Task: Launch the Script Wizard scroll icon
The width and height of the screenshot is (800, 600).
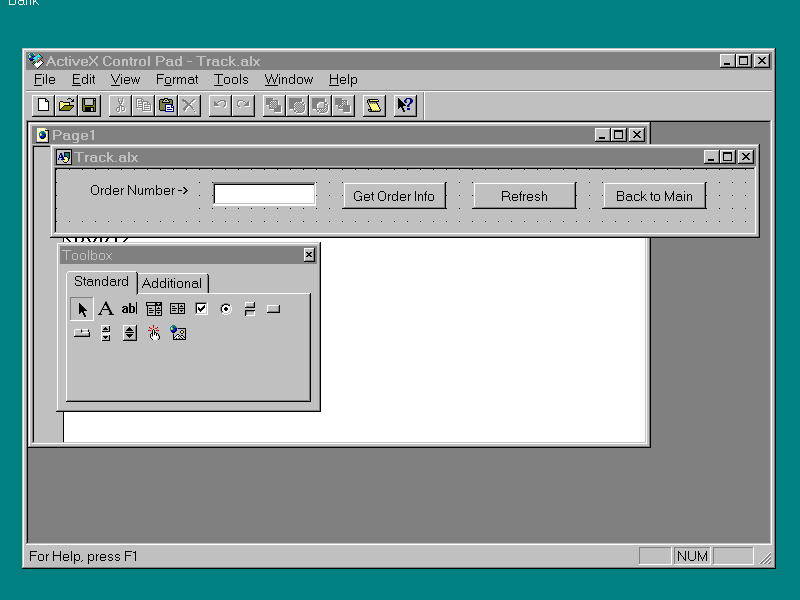Action: pyautogui.click(x=373, y=105)
